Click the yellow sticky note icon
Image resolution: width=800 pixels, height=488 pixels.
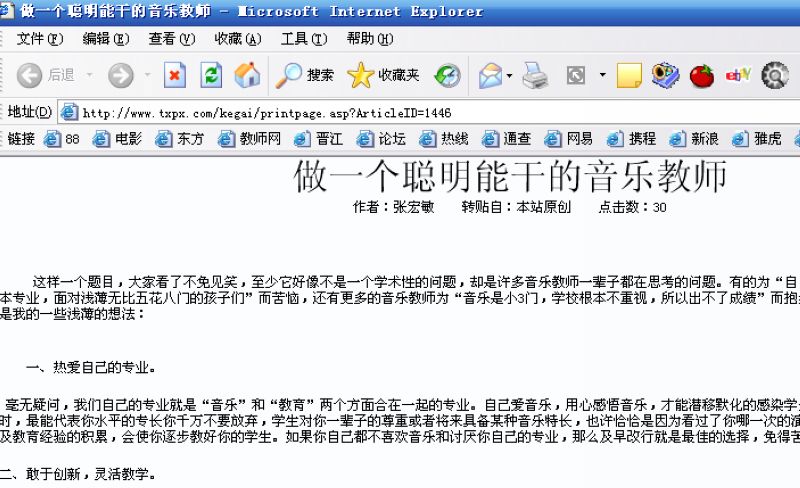click(629, 76)
